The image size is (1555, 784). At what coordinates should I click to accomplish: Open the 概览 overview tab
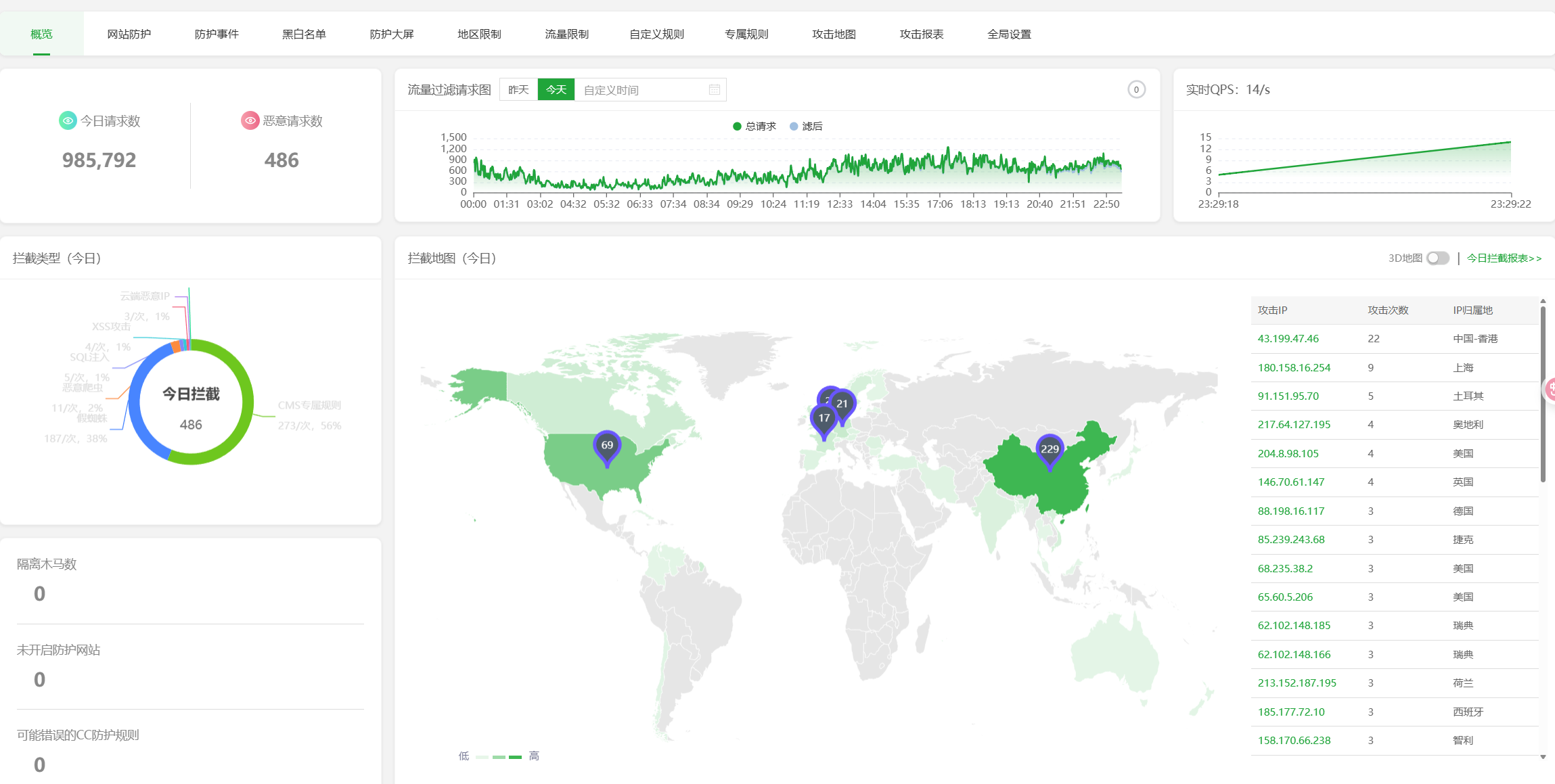point(41,34)
